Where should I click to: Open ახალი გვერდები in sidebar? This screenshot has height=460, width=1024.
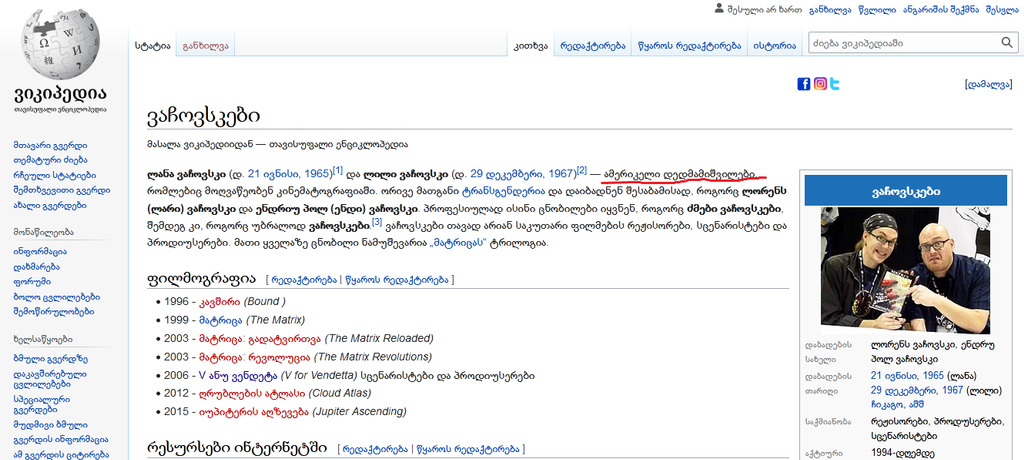pos(50,205)
